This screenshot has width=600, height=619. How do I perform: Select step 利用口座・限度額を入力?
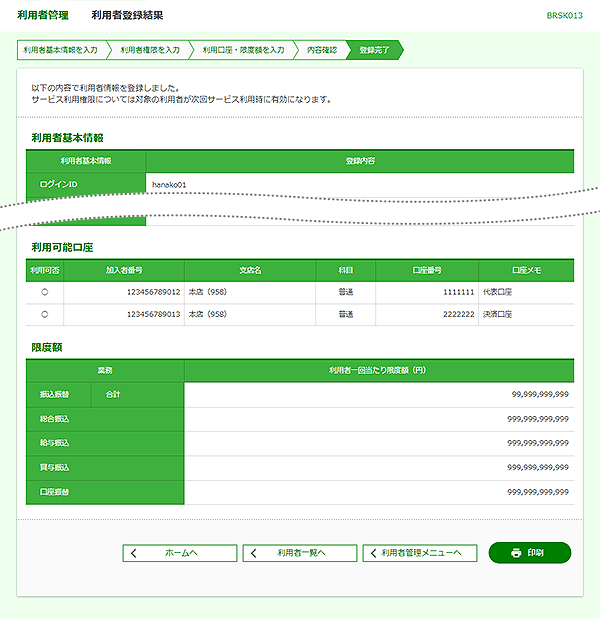(x=243, y=50)
